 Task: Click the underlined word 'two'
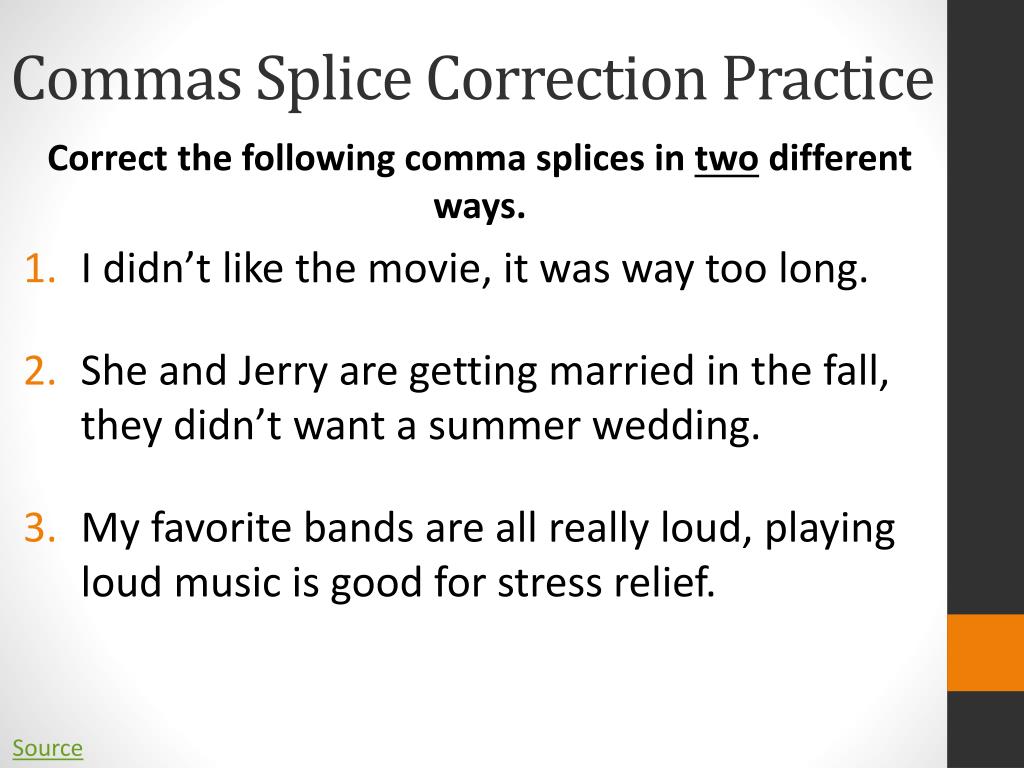click(x=727, y=159)
